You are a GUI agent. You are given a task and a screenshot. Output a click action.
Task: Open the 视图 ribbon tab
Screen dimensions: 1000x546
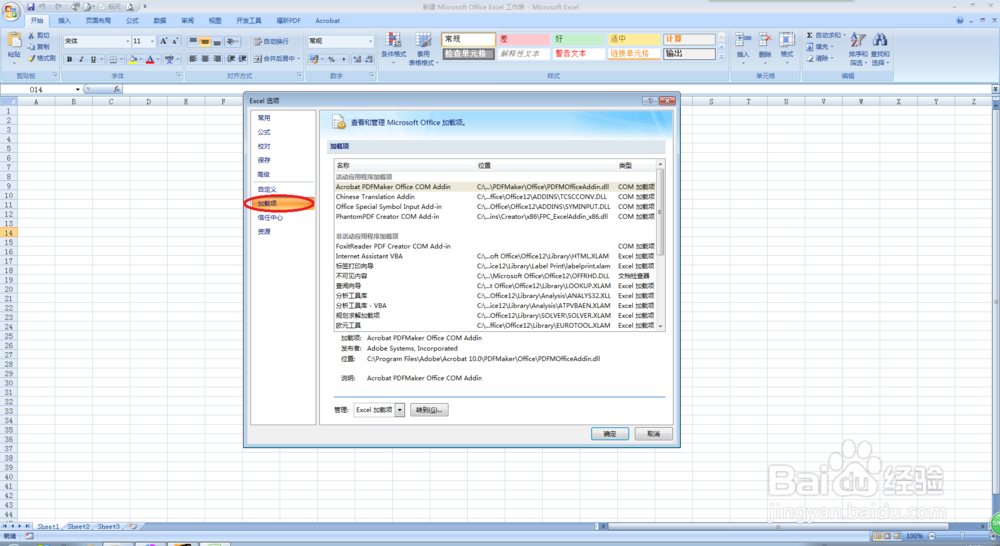215,21
